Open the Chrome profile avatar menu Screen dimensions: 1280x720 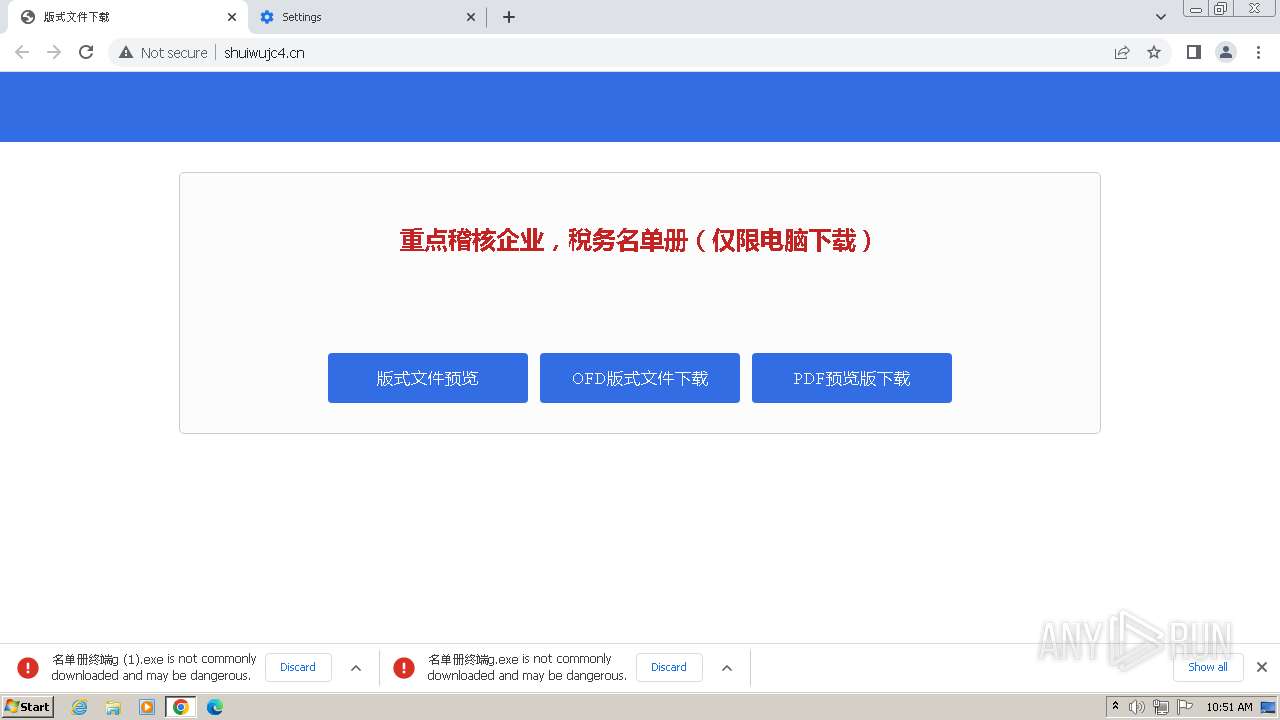(x=1226, y=52)
